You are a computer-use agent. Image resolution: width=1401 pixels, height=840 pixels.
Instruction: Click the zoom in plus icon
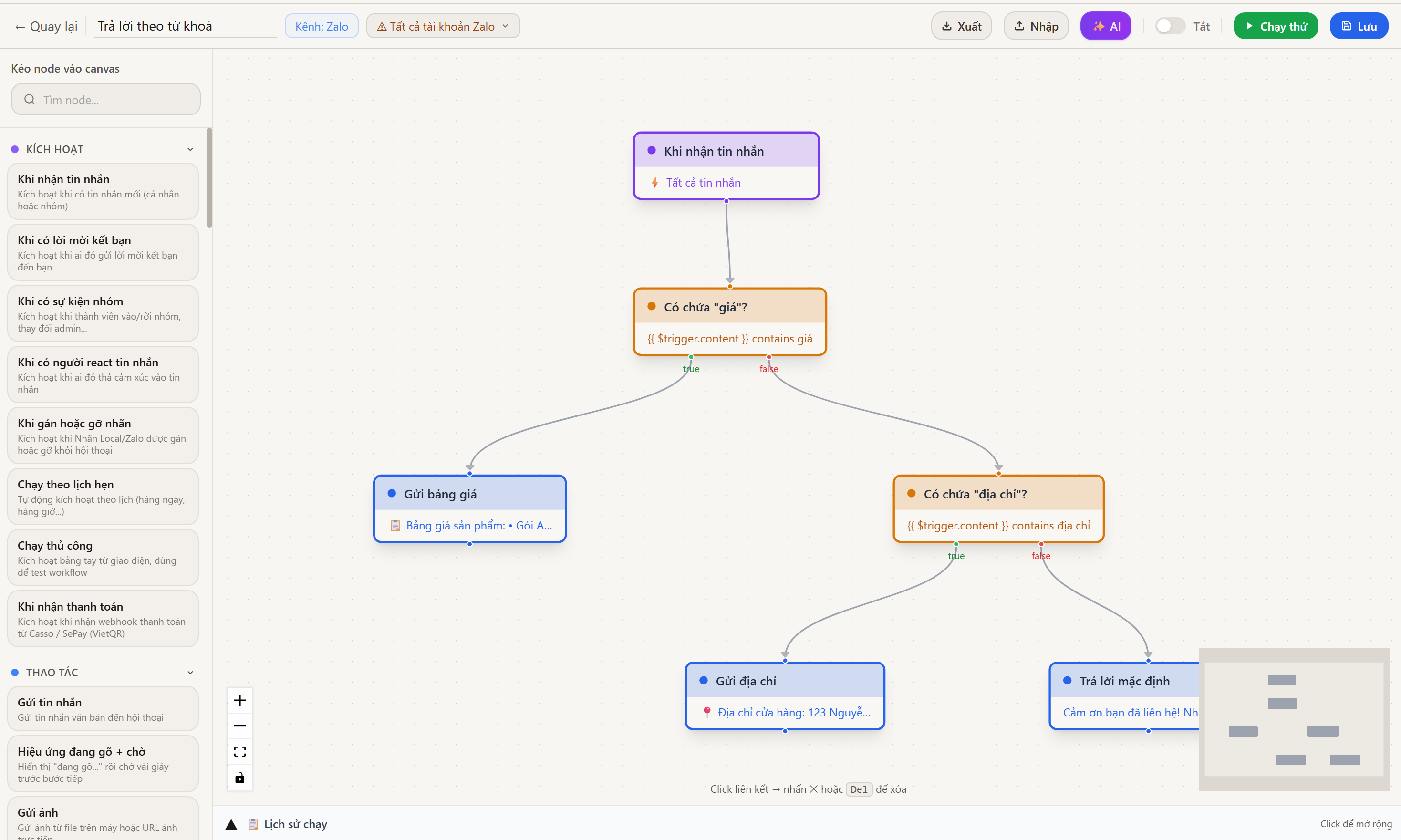pyautogui.click(x=240, y=701)
